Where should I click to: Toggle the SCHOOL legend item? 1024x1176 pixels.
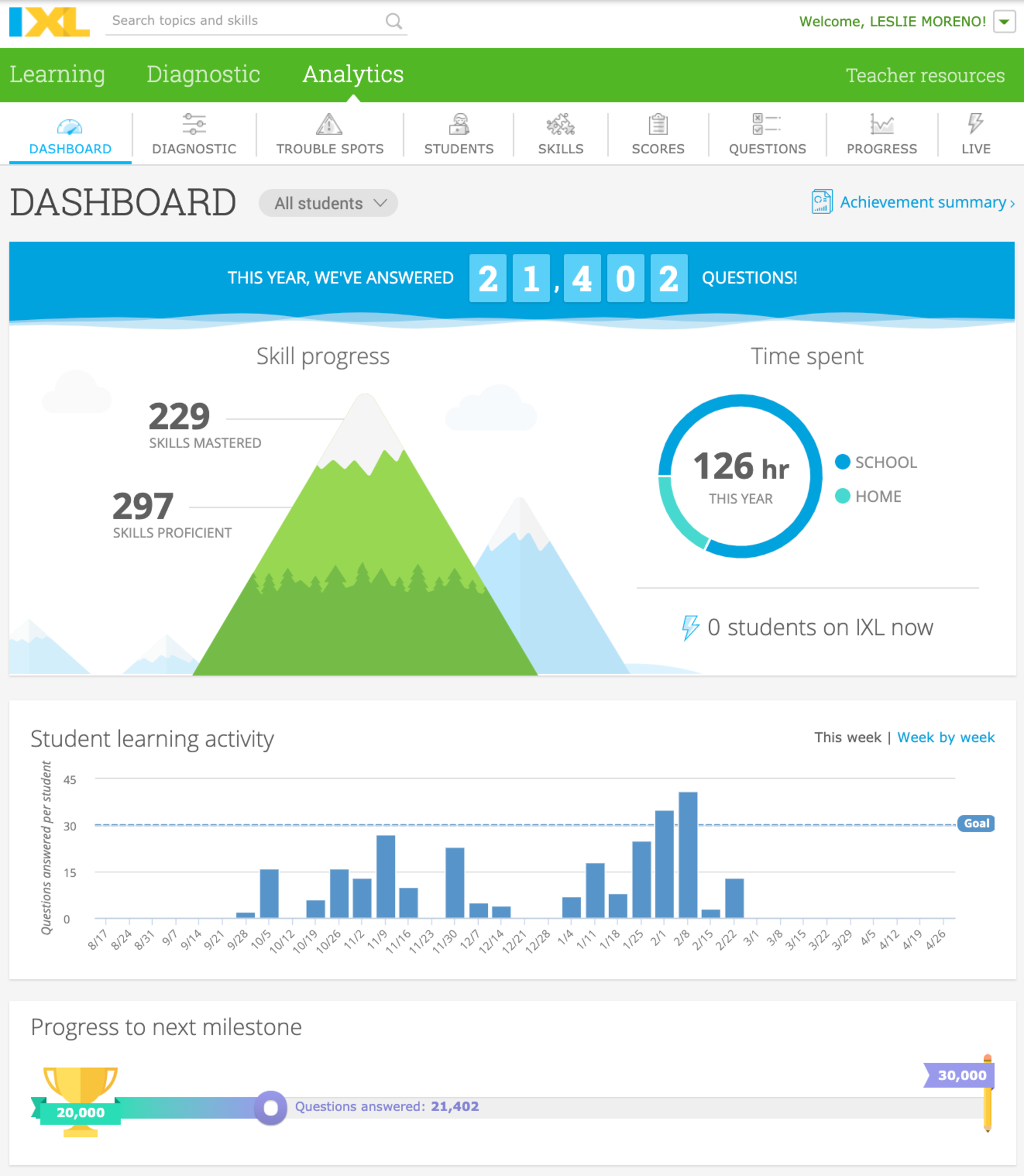[x=877, y=462]
